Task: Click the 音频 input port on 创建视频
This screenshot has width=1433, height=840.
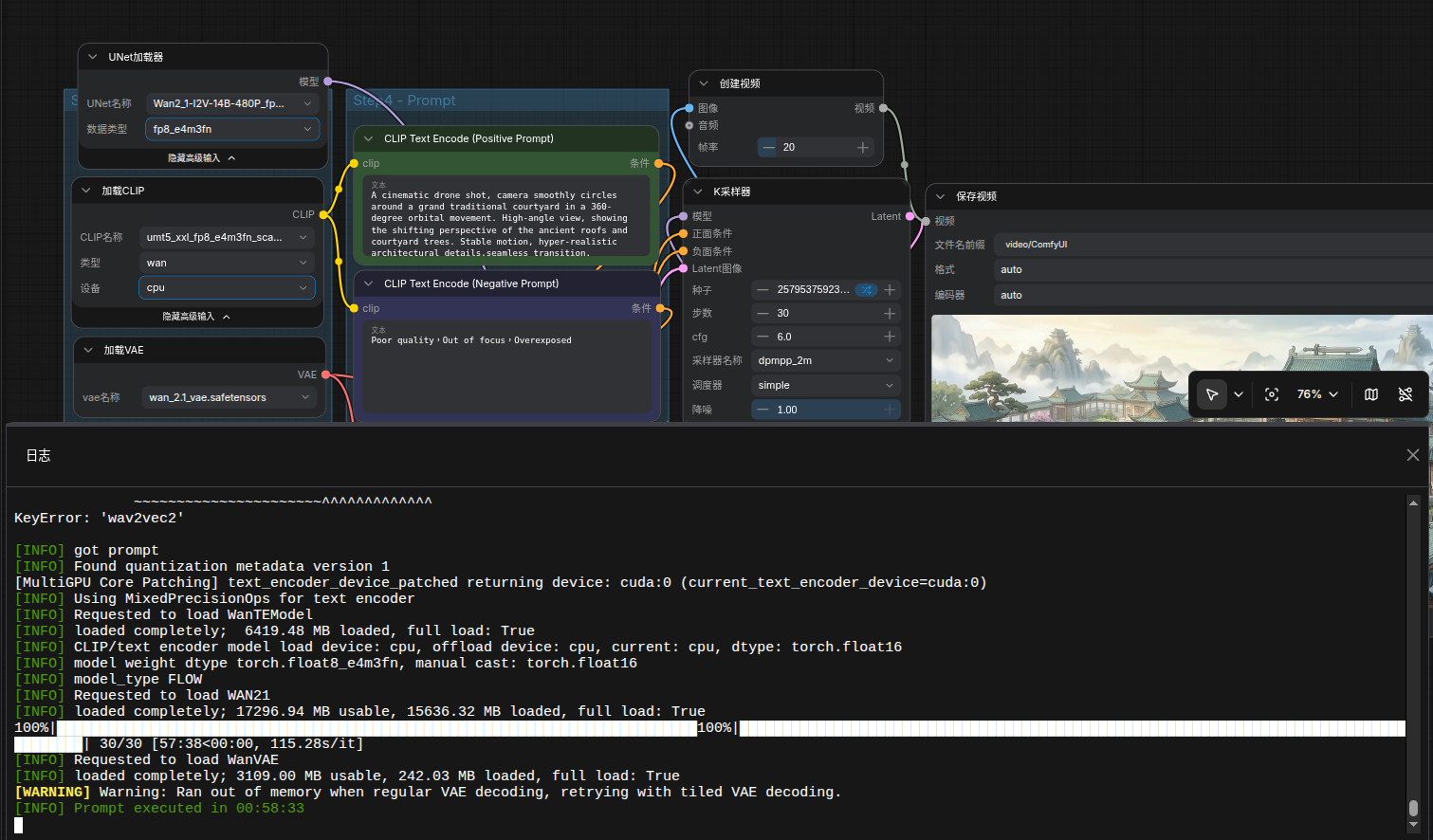Action: click(689, 125)
